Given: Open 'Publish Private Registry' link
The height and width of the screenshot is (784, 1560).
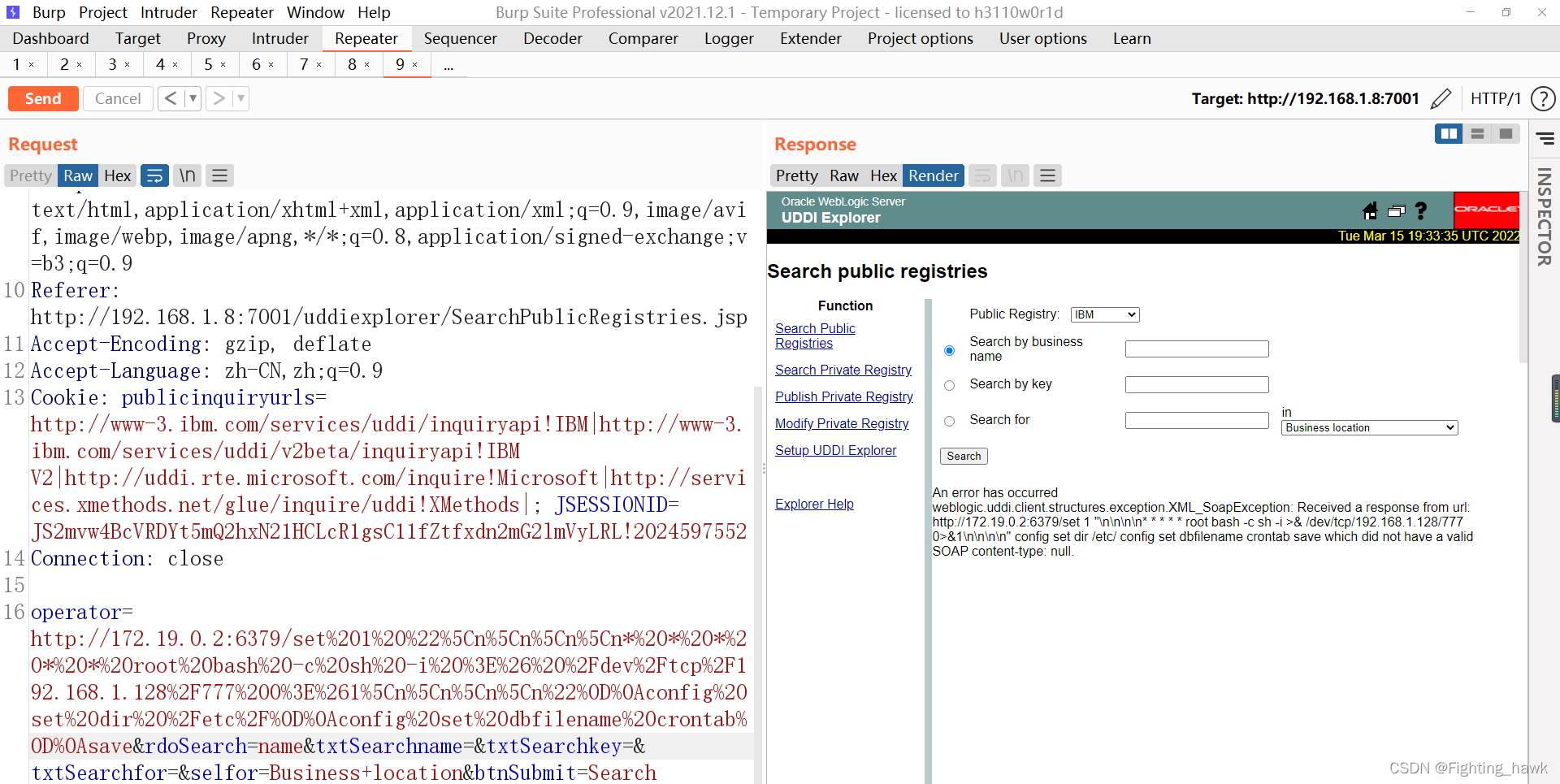Looking at the screenshot, I should pos(844,396).
